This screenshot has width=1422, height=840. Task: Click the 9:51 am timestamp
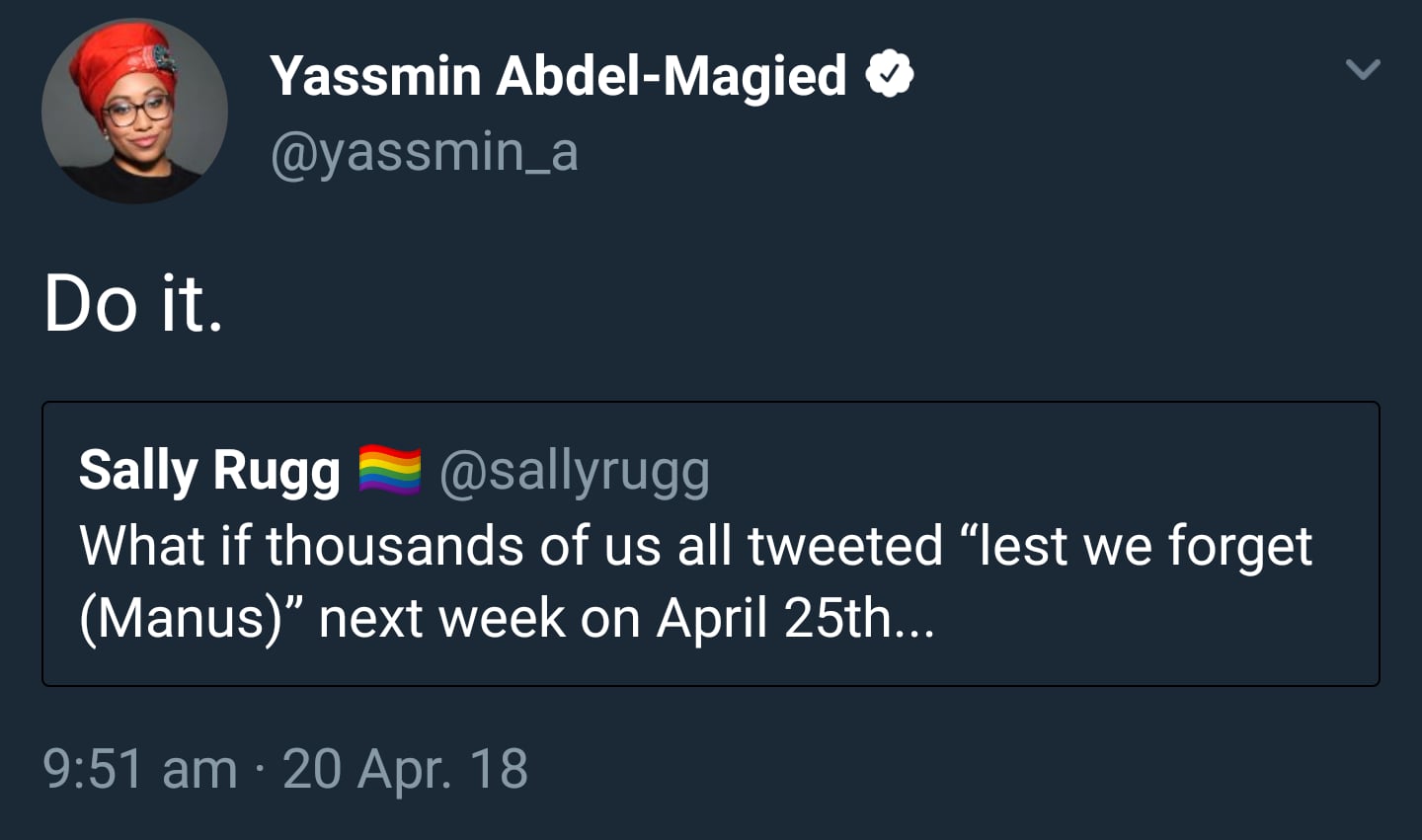pos(140,769)
